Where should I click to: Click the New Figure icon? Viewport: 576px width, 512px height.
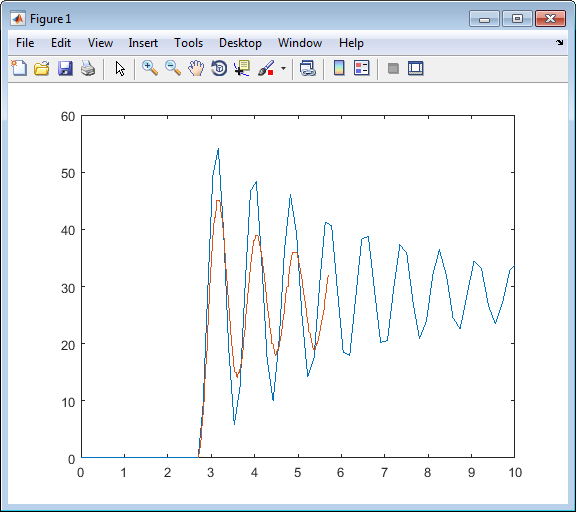click(x=19, y=68)
